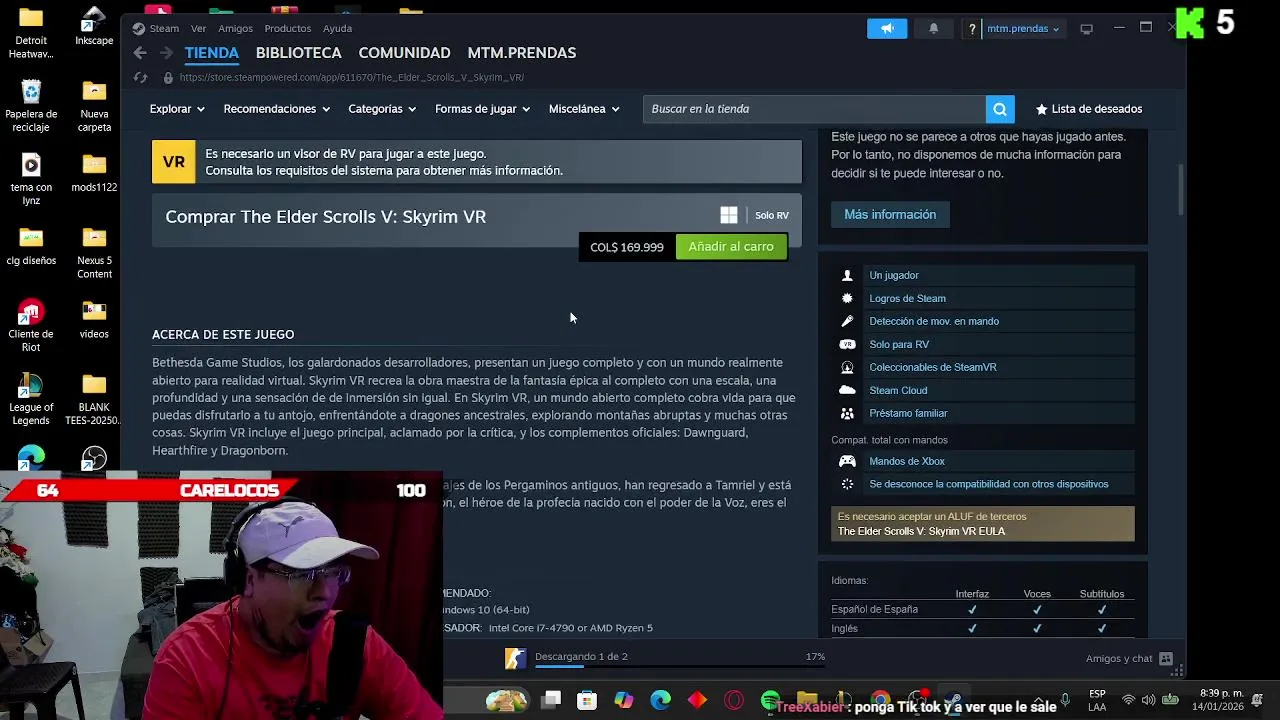
Task: Open the mods1122 desktop folder
Action: coord(94,172)
